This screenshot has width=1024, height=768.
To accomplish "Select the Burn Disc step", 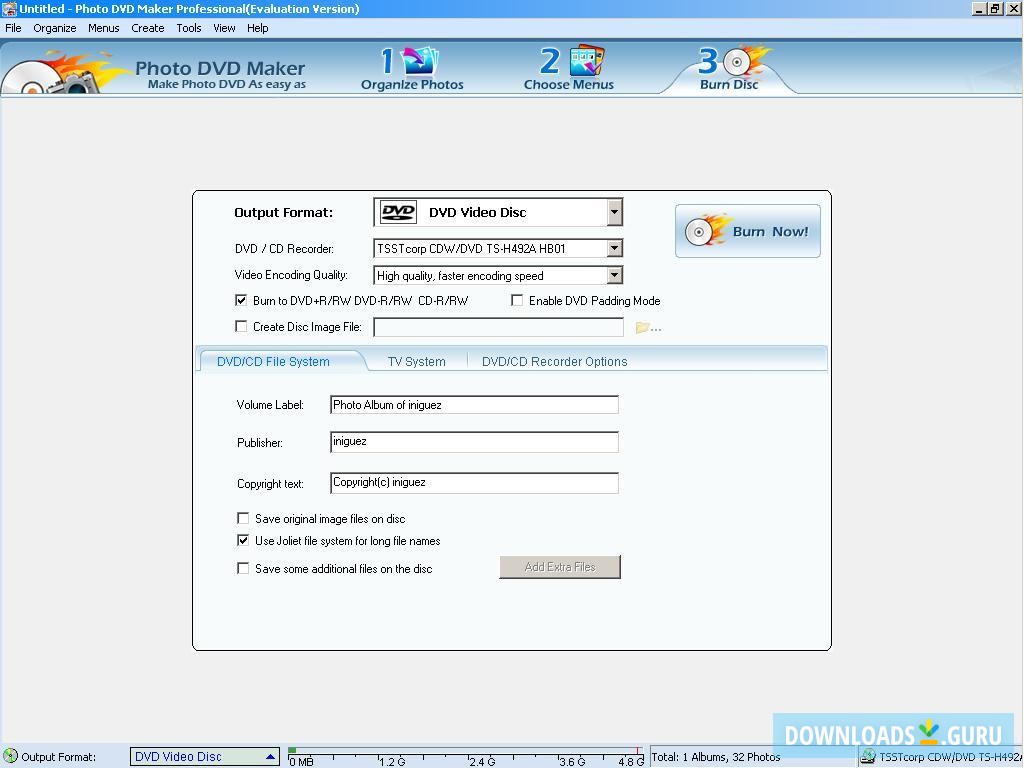I will pos(730,69).
